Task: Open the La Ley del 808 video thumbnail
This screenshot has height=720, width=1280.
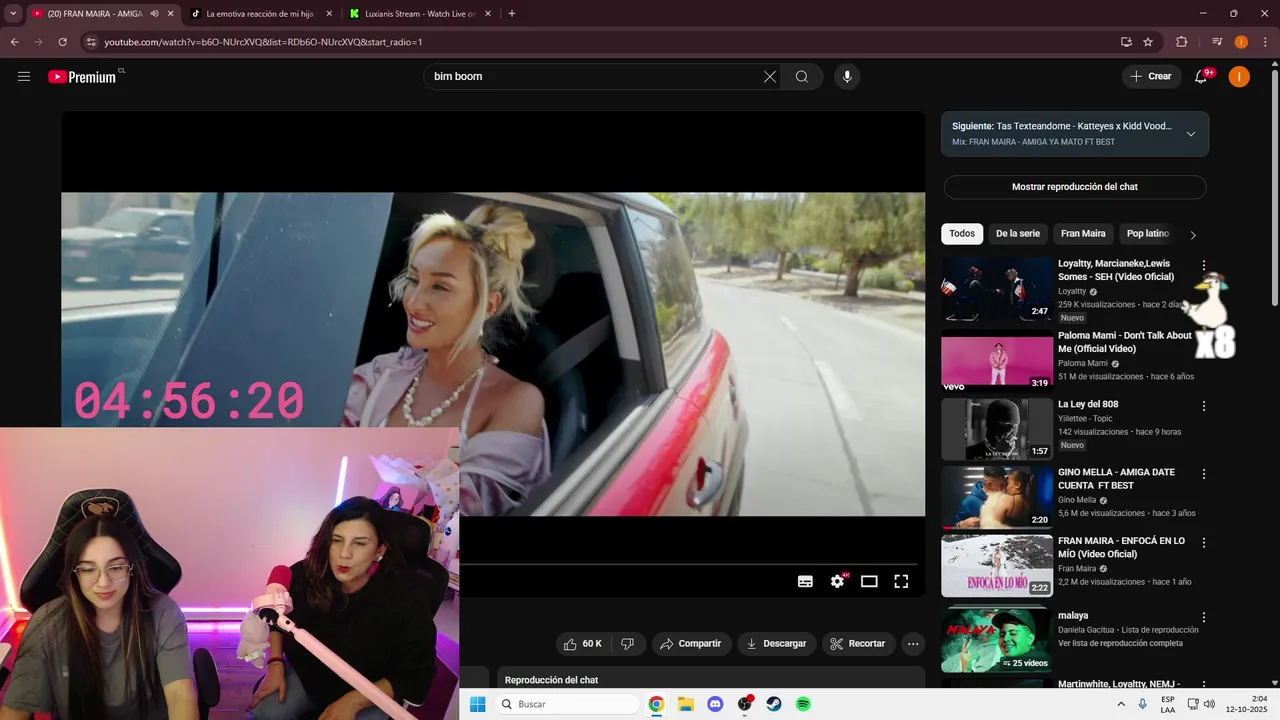Action: pyautogui.click(x=997, y=429)
